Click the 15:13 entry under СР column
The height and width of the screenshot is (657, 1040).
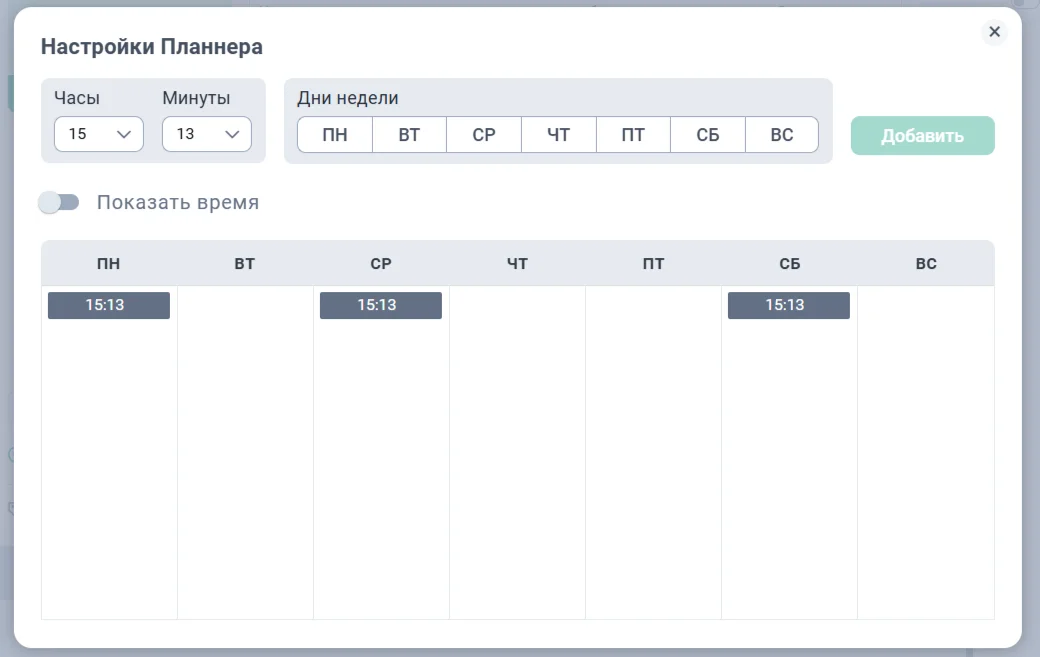point(381,306)
